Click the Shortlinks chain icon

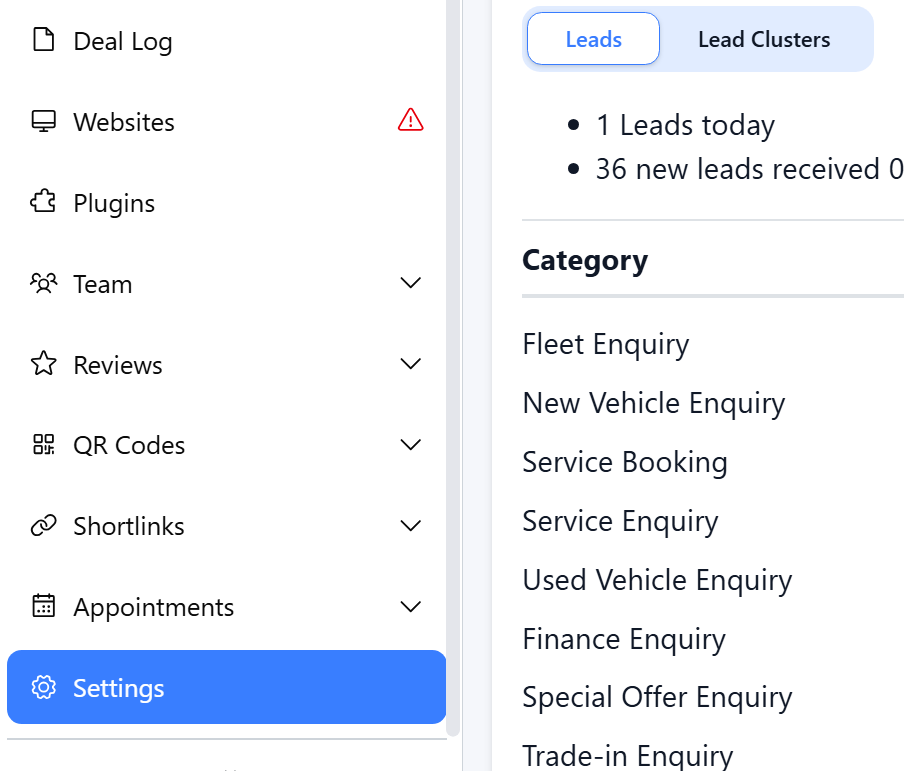click(43, 526)
